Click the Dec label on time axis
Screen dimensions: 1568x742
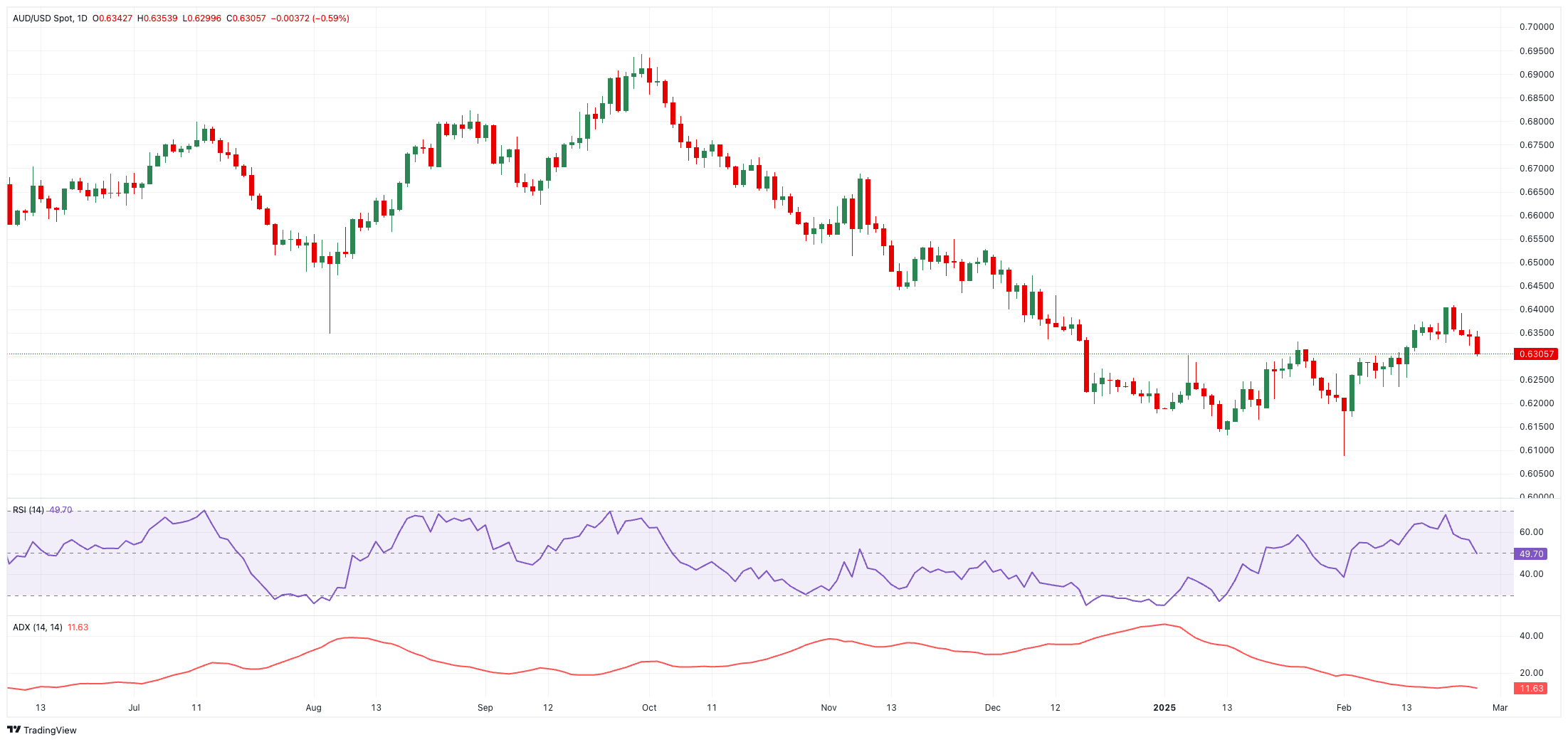pos(992,708)
